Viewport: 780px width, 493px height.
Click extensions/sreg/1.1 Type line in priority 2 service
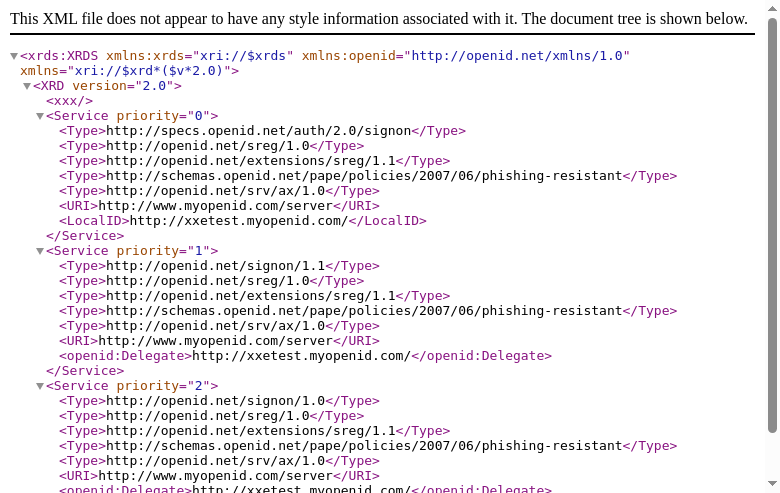pyautogui.click(x=254, y=431)
